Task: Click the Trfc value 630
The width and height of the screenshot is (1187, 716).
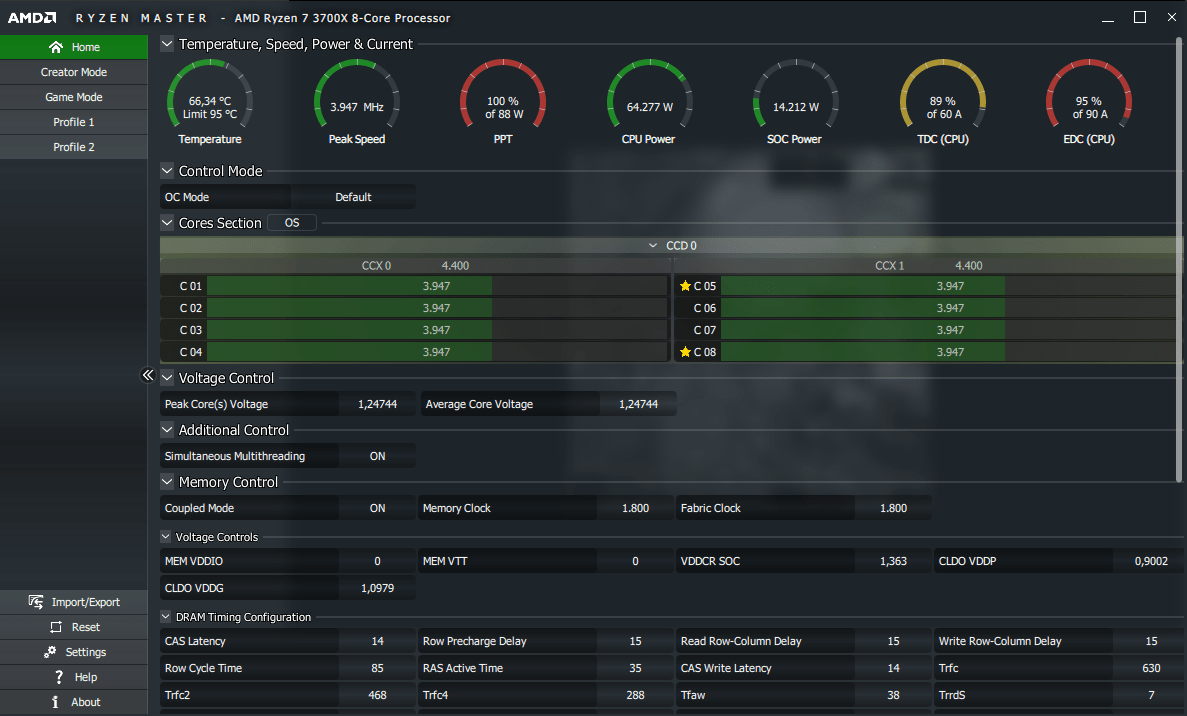Action: point(1151,668)
